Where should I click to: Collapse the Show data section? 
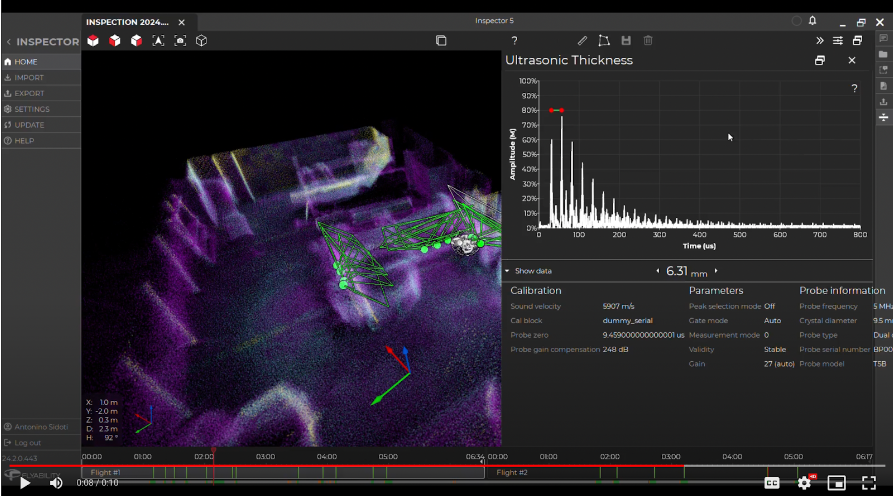(507, 271)
